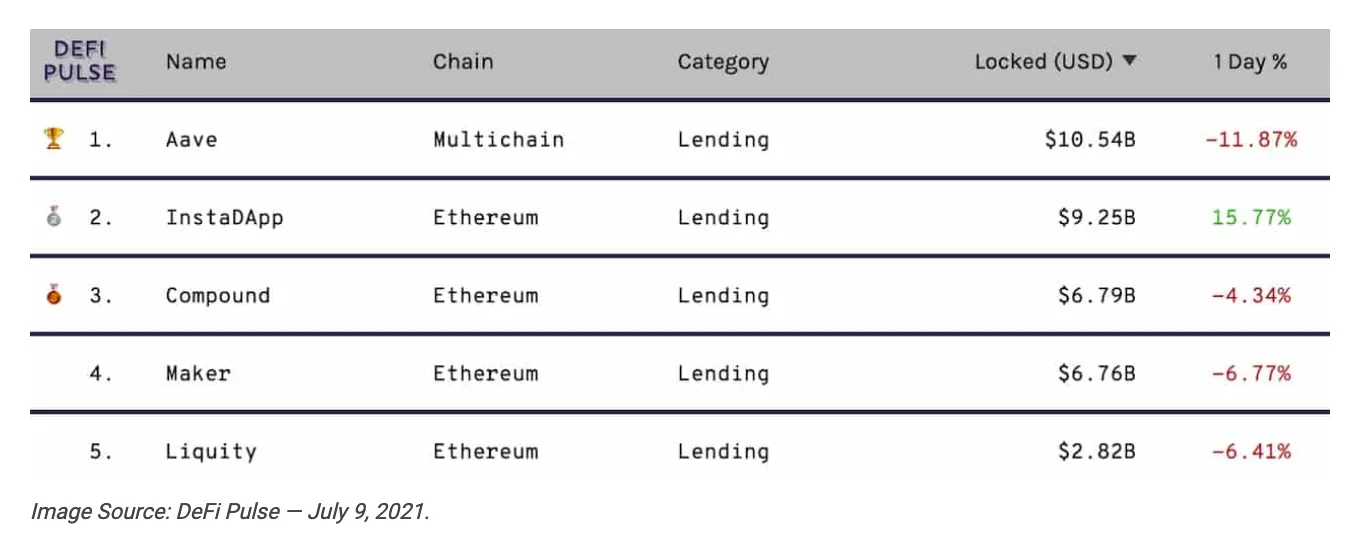Click the -11.87% change value
The height and width of the screenshot is (560, 1372).
click(1251, 139)
